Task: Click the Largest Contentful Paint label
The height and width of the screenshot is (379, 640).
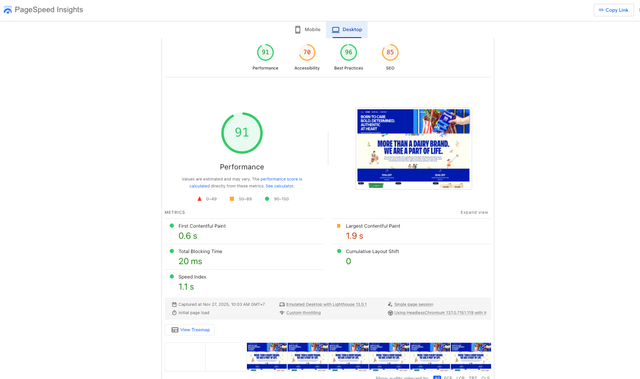Action: click(x=373, y=226)
